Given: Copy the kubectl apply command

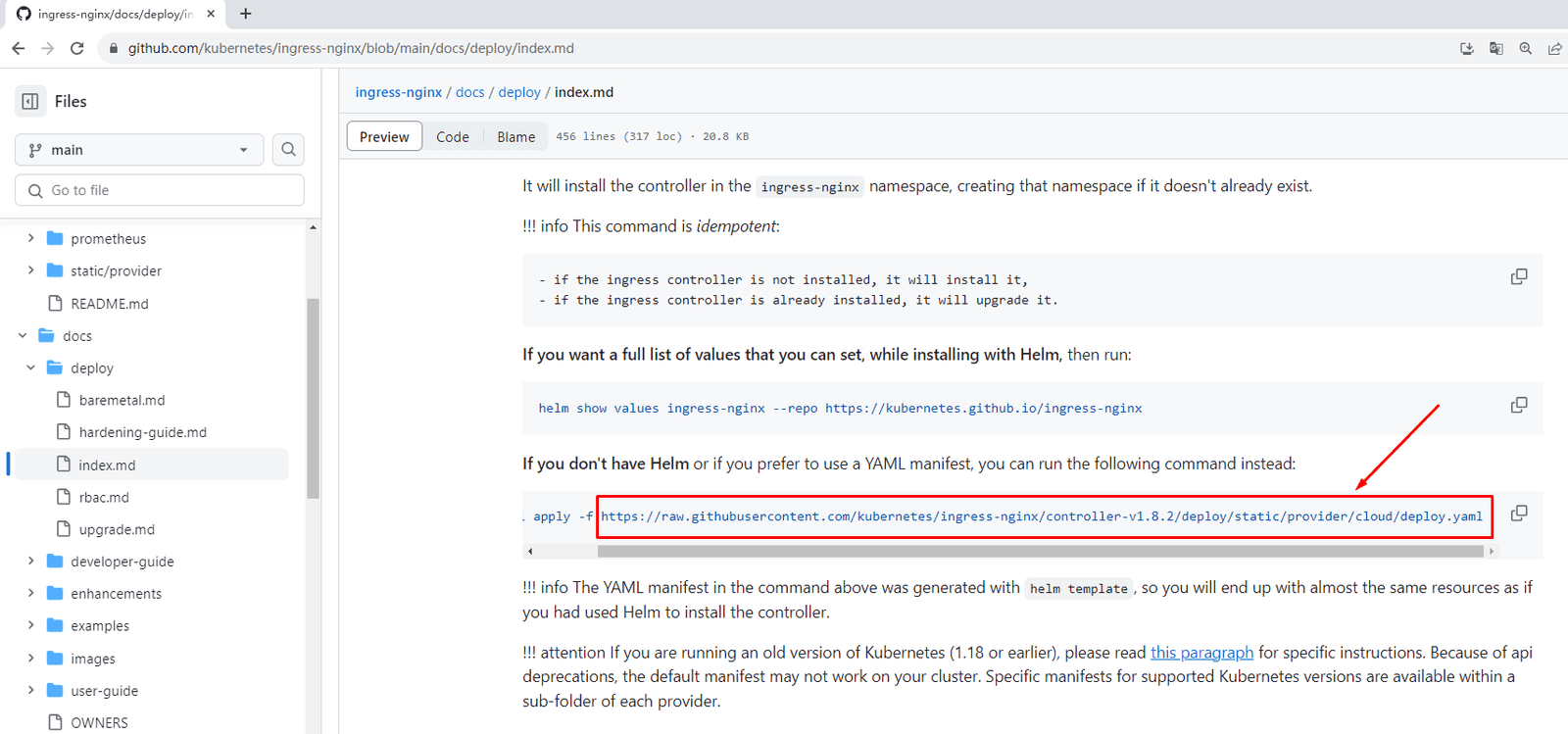Looking at the screenshot, I should (1519, 514).
